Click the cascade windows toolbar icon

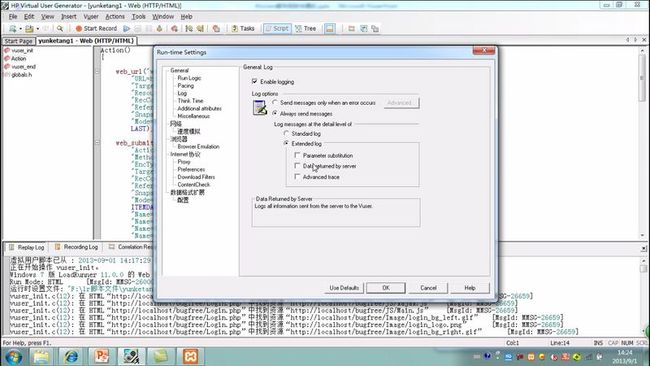click(x=375, y=28)
